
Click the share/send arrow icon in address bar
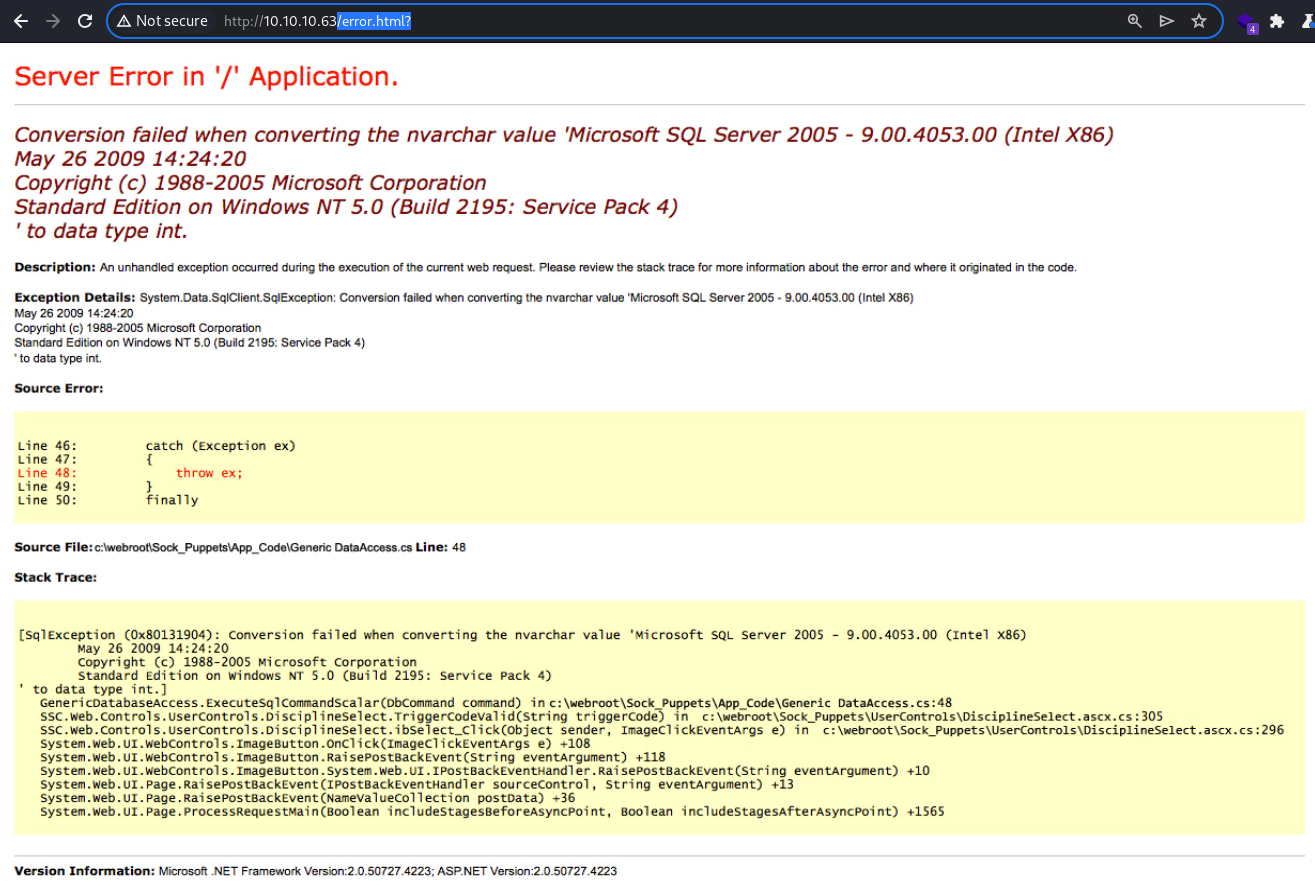(x=1166, y=21)
